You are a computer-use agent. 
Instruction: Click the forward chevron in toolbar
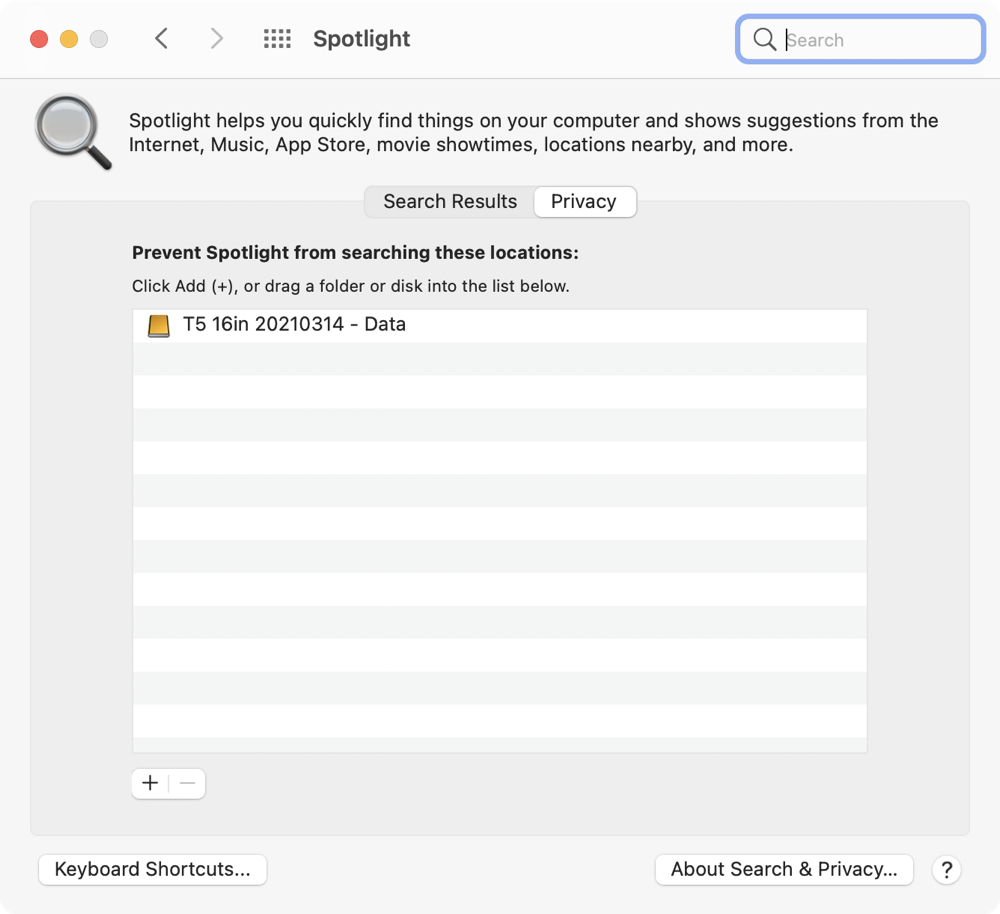click(x=216, y=39)
